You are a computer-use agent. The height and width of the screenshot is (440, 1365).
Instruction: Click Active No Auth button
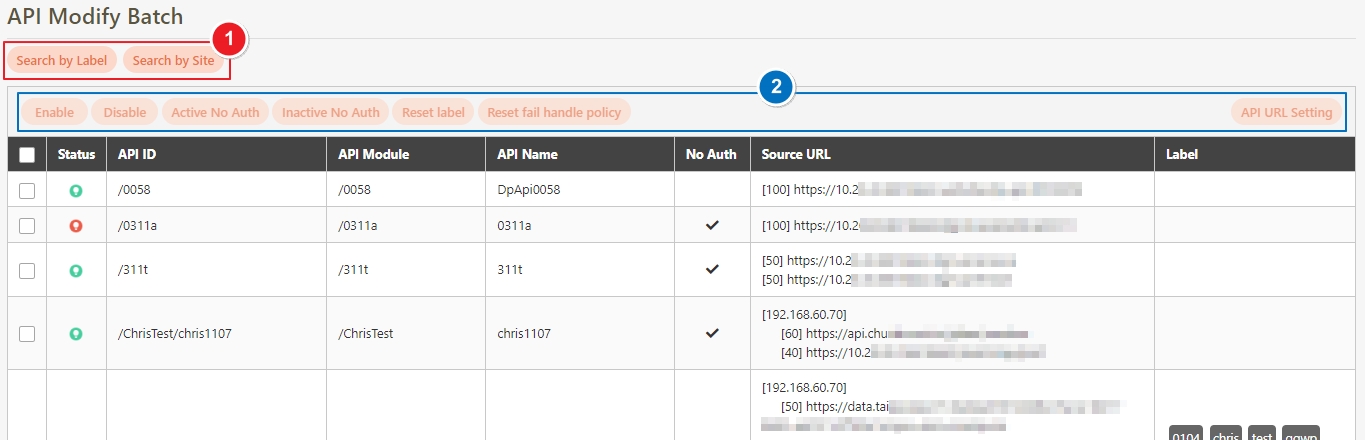[x=215, y=113]
